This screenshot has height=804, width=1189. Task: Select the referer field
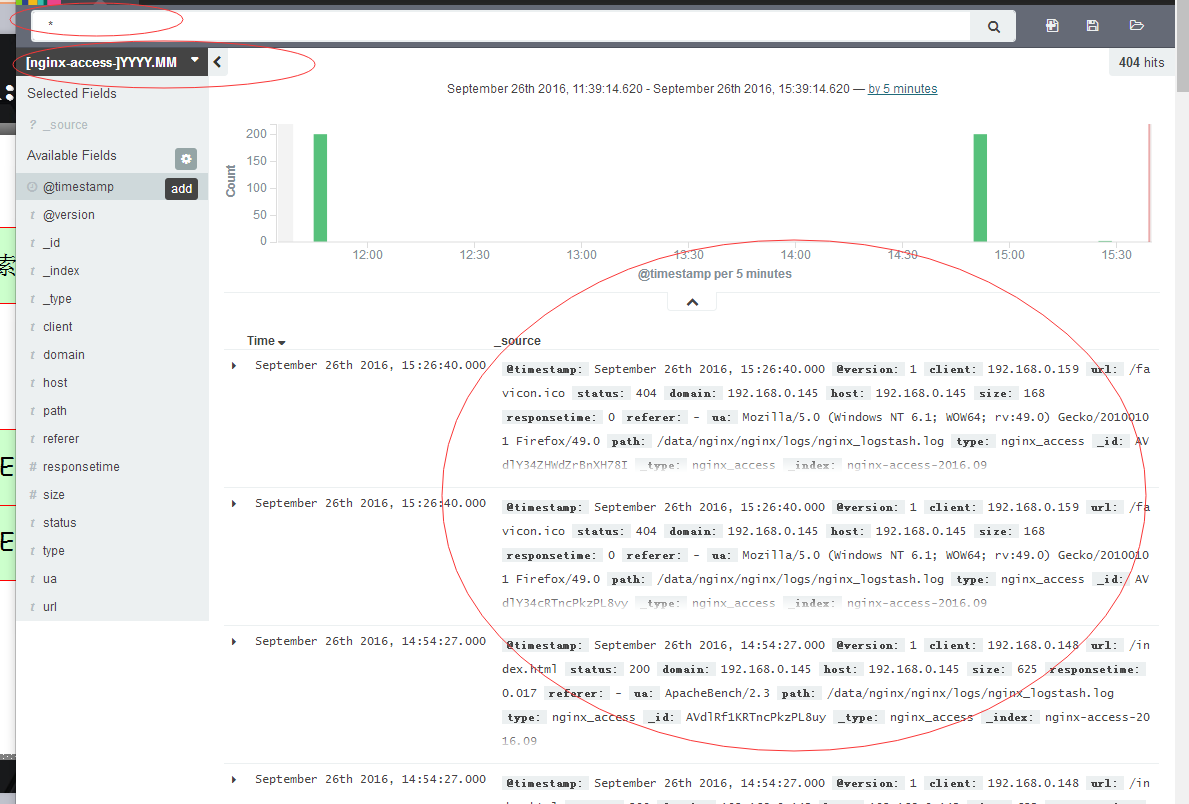(x=61, y=439)
